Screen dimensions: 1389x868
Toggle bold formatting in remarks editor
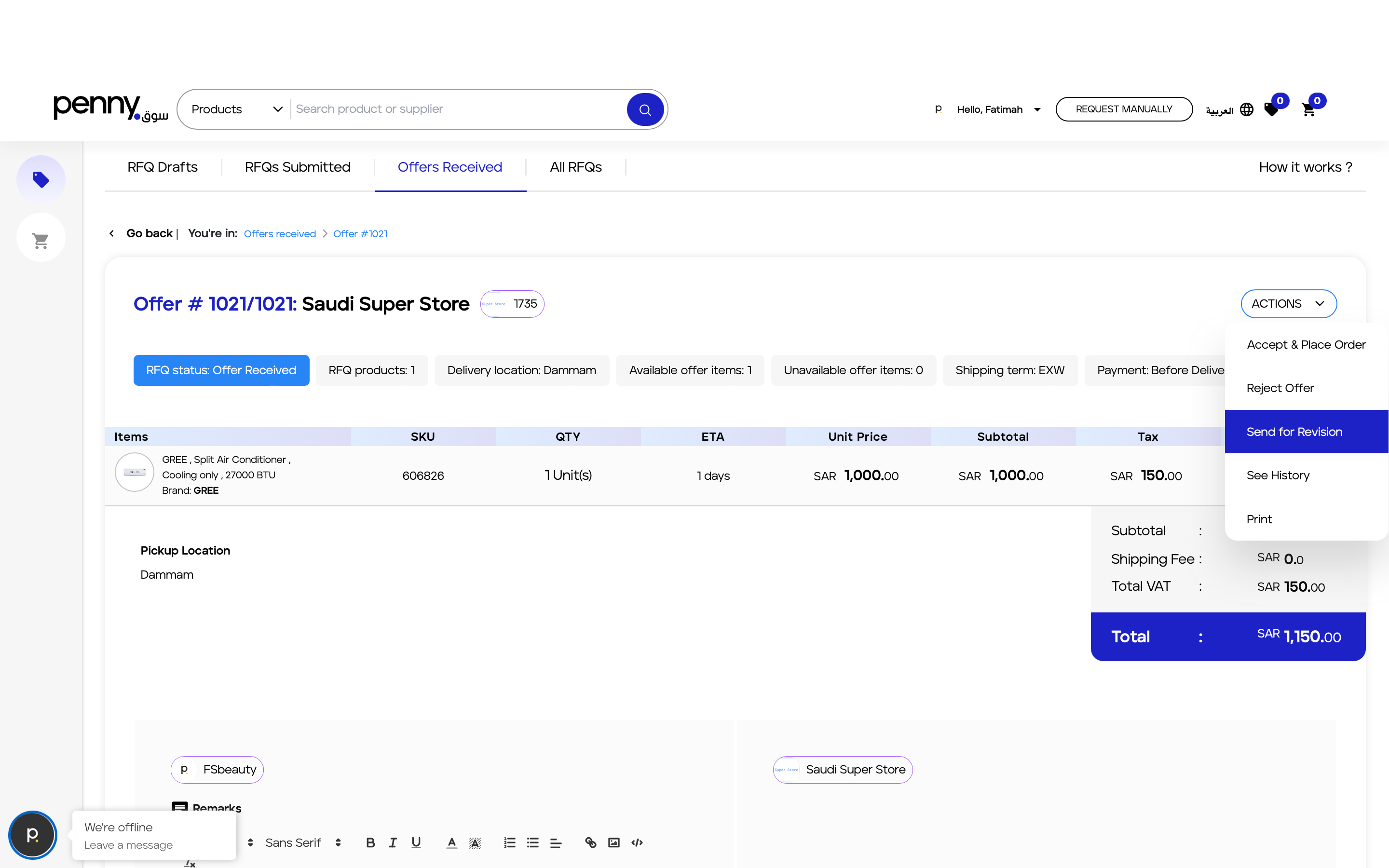pos(370,843)
